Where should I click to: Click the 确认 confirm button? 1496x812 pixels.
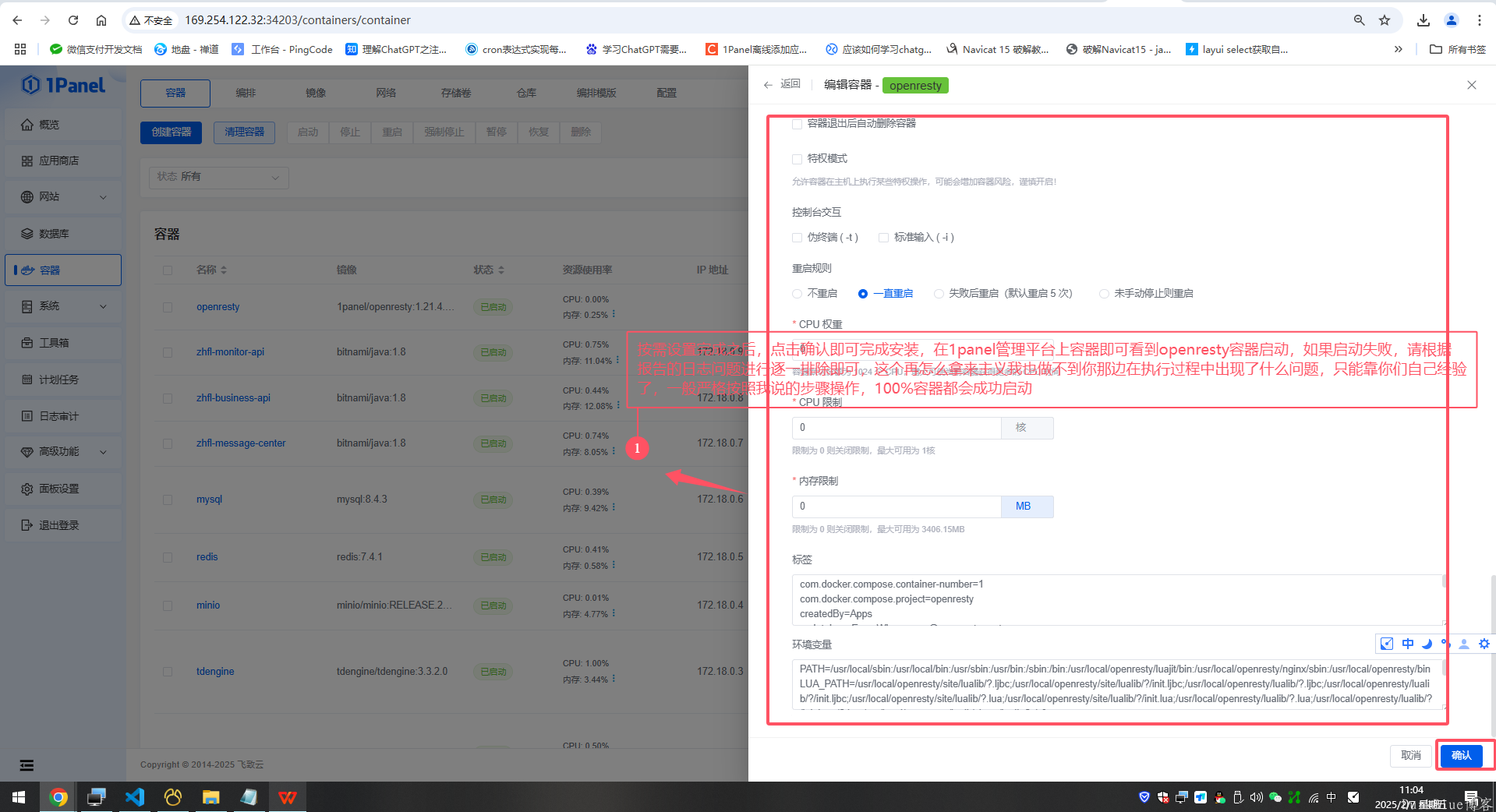1461,755
